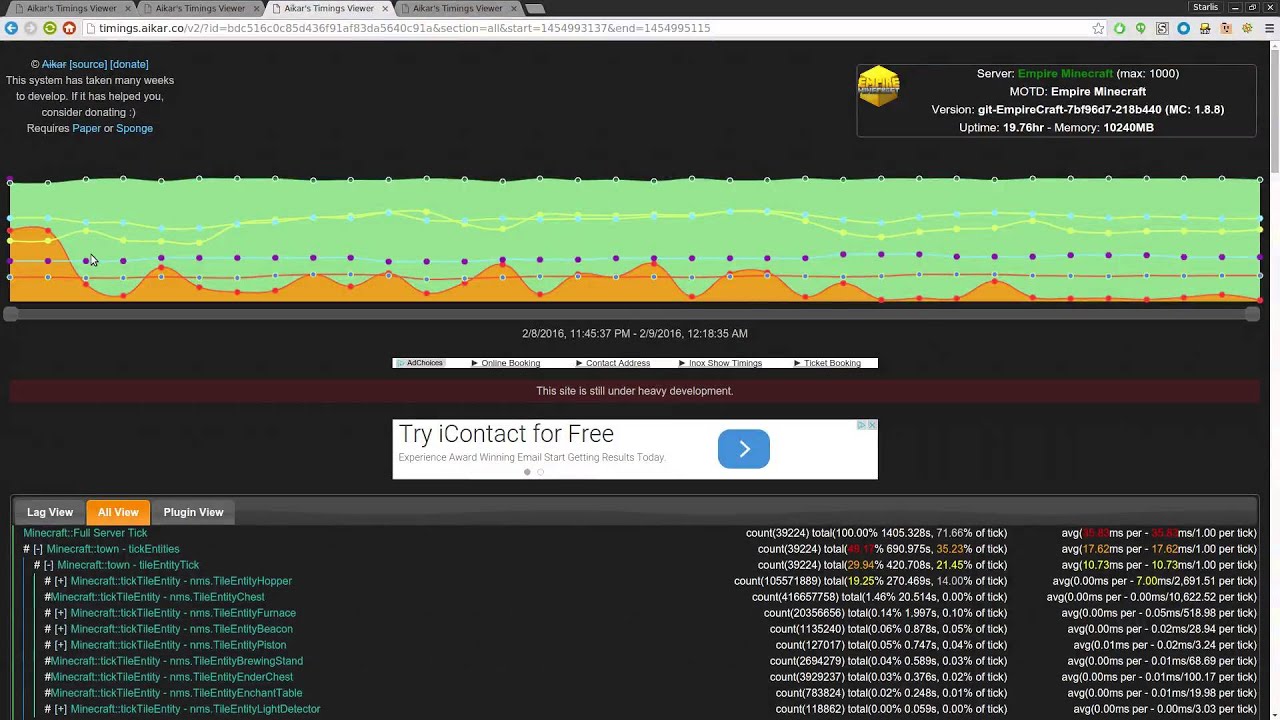The image size is (1280, 720).
Task: Click the AdChoices info icon on iContact ad
Action: click(861, 425)
